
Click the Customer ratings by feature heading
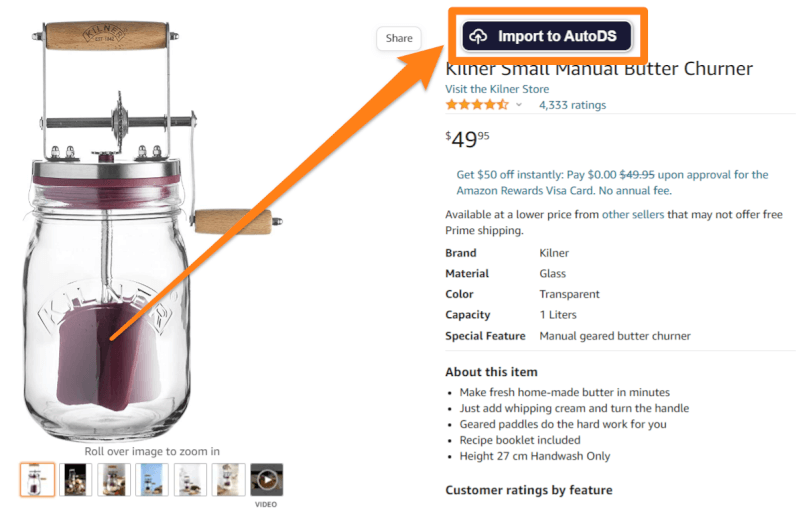[528, 490]
